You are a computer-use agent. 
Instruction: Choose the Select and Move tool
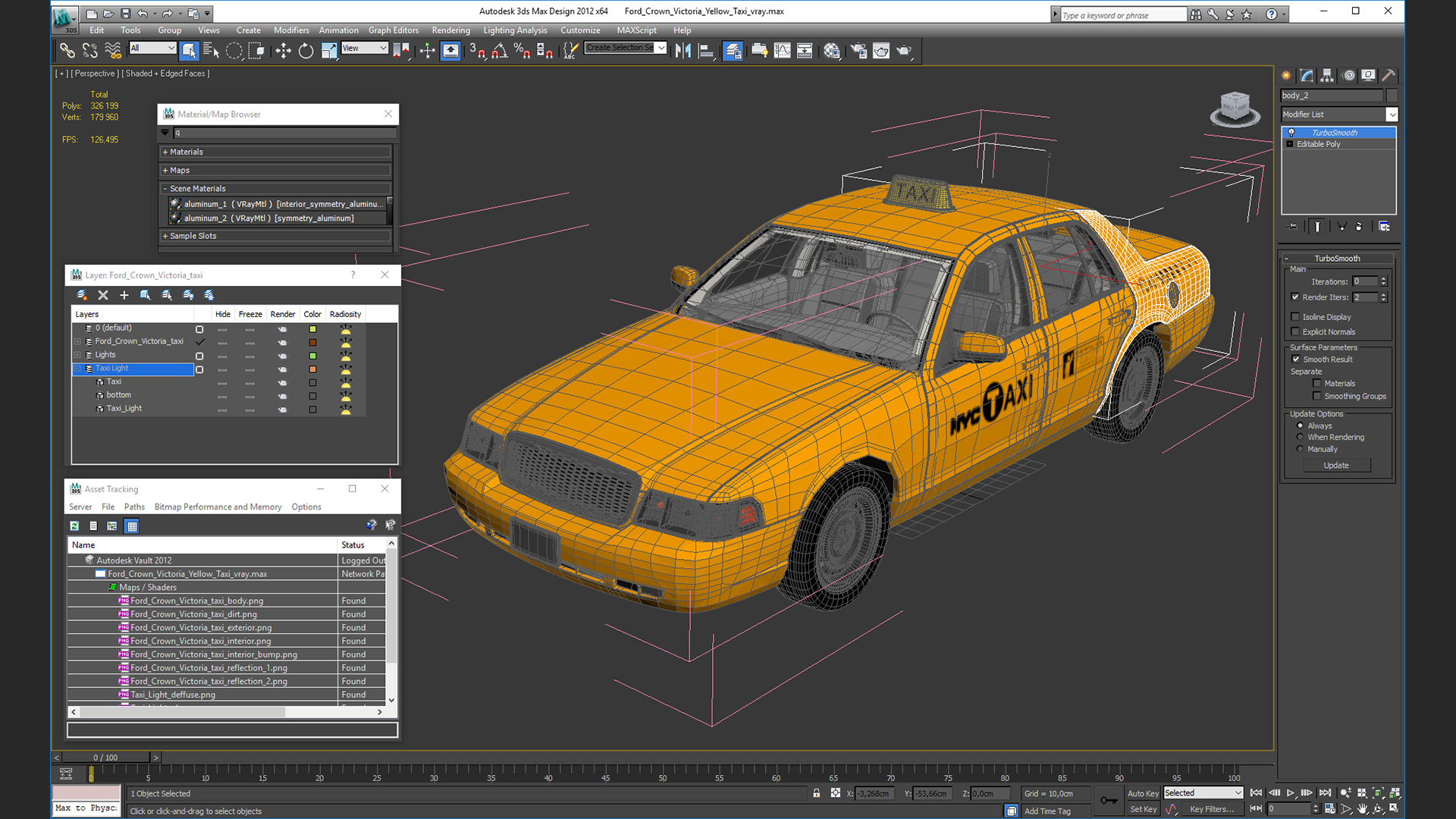click(283, 51)
